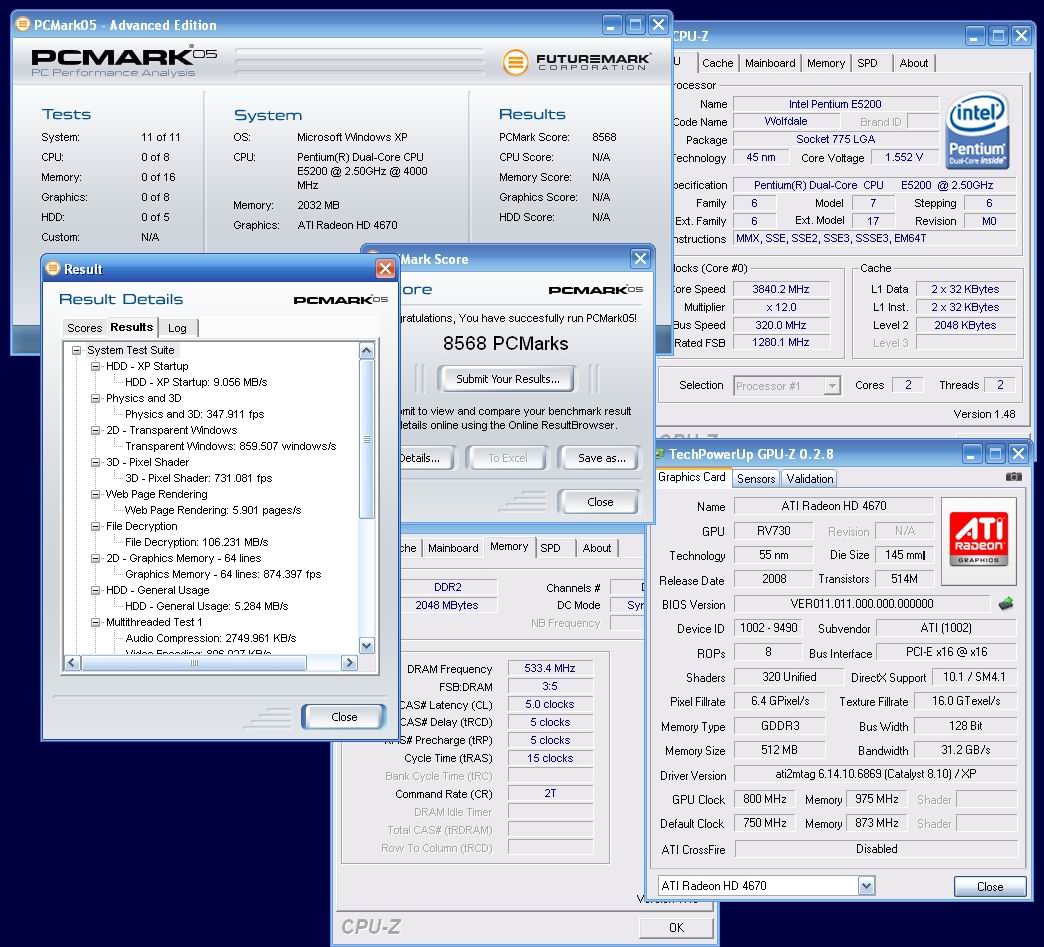
Task: Maximize the PCMark05 main window
Action: (x=635, y=25)
